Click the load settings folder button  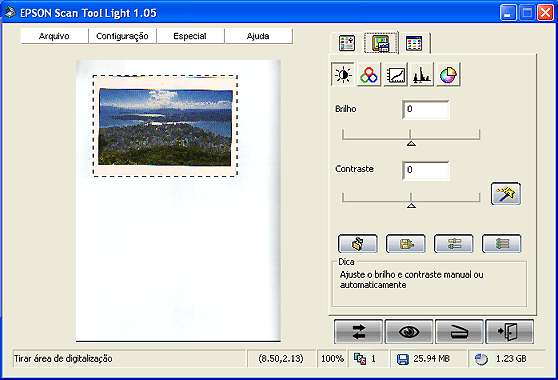point(358,244)
